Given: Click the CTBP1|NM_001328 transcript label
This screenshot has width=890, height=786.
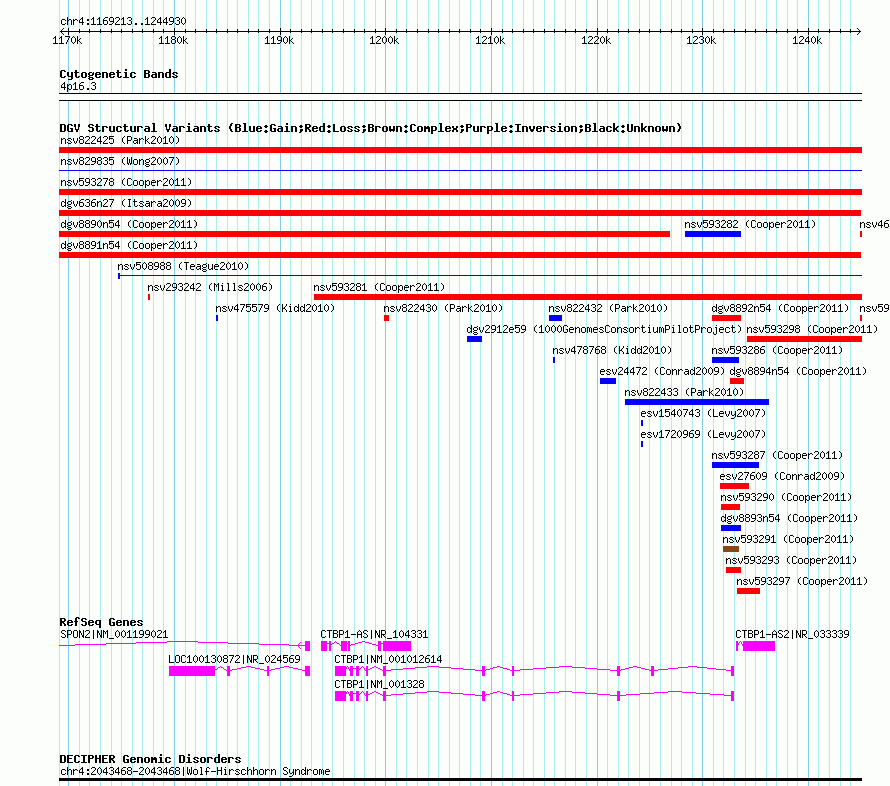Looking at the screenshot, I should pos(379,684).
